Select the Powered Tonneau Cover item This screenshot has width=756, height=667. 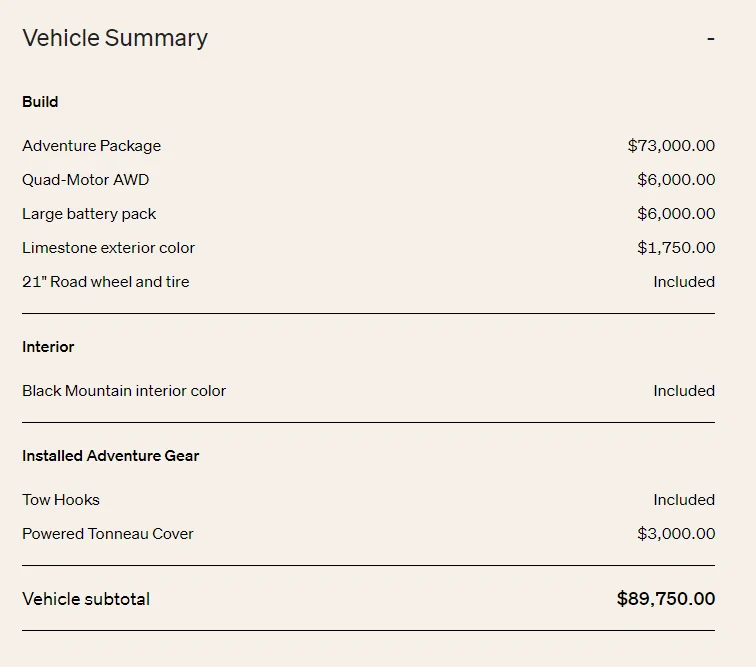(x=108, y=534)
